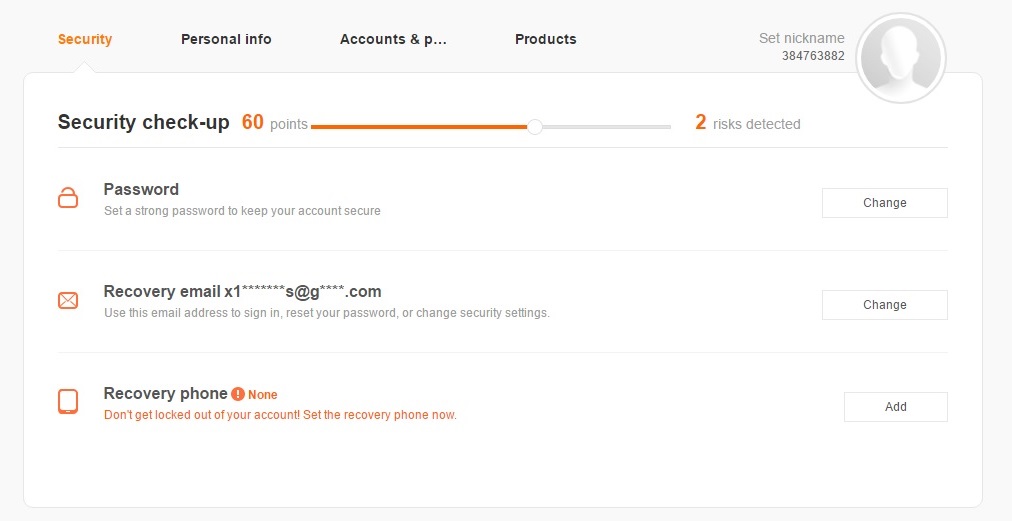
Task: Go to the Accounts & p... tab
Action: [x=393, y=39]
